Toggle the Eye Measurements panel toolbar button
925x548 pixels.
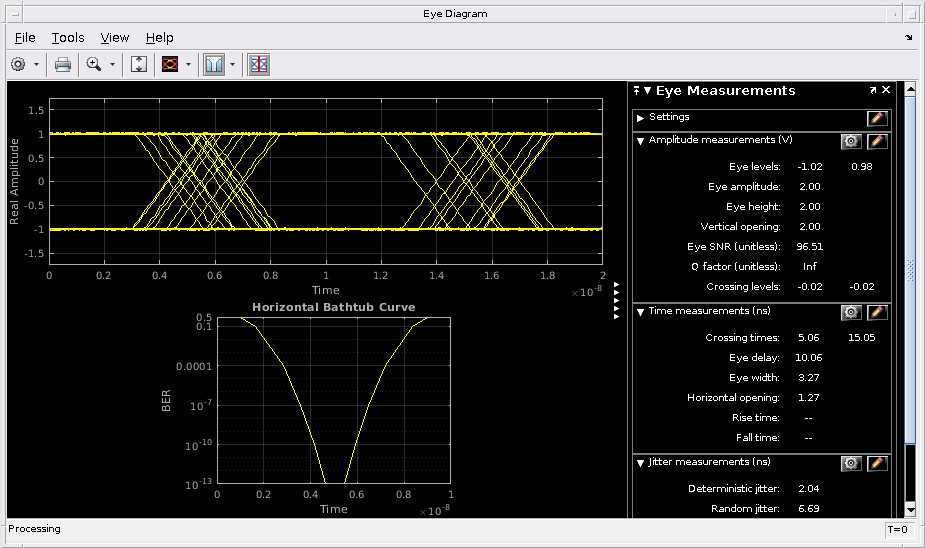click(258, 64)
